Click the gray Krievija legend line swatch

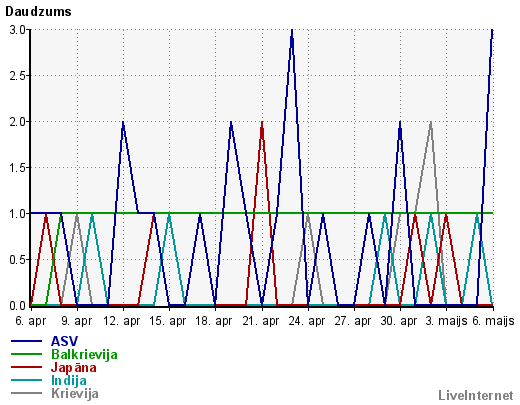click(27, 393)
